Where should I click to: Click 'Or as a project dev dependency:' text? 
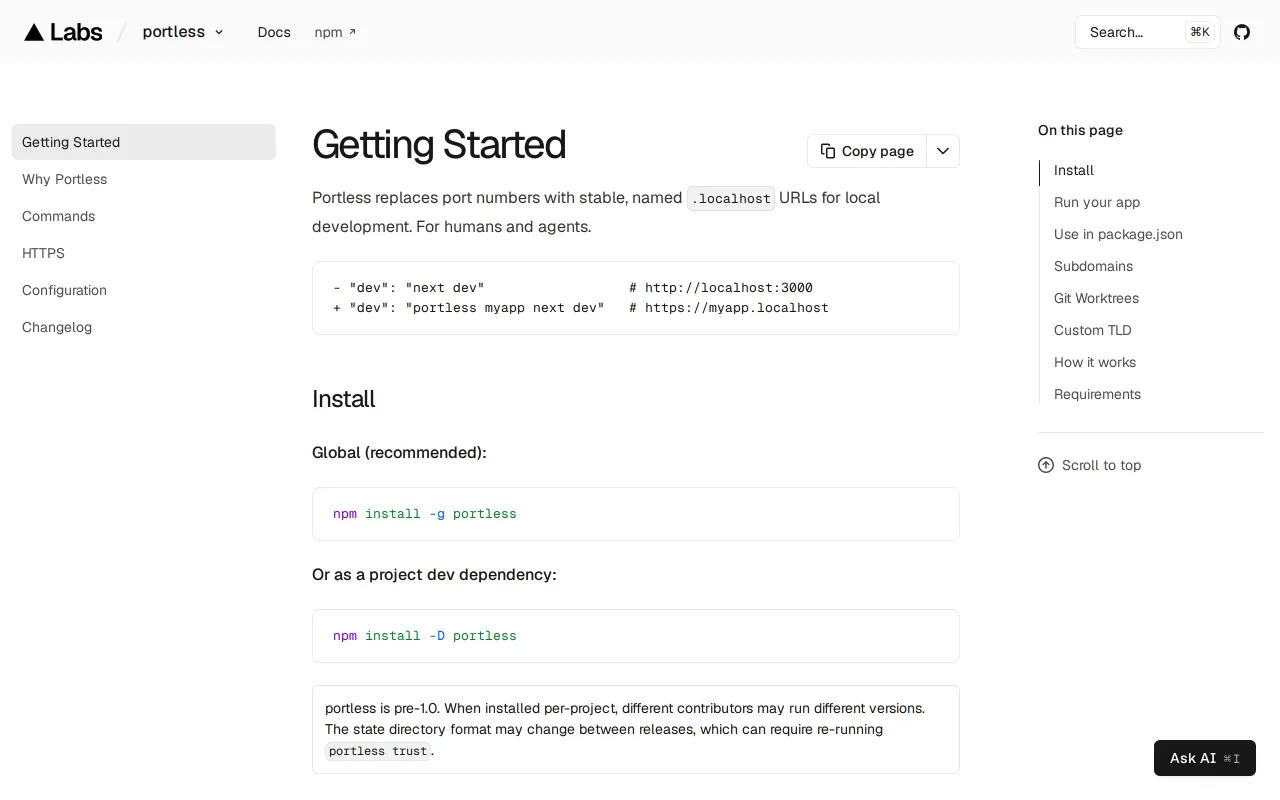[x=434, y=575]
